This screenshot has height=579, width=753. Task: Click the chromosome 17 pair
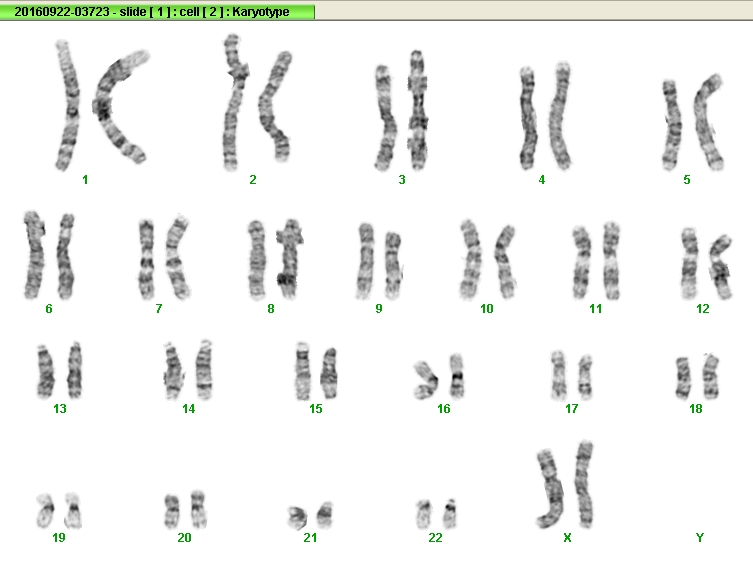571,375
